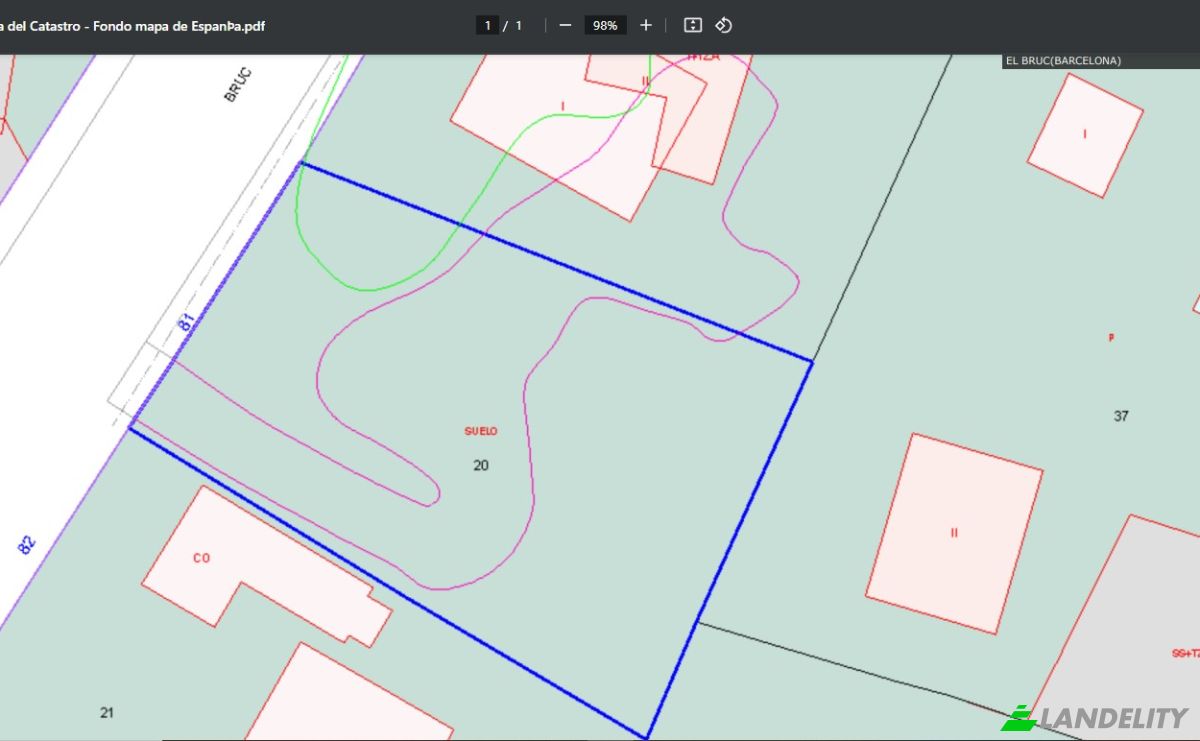Image resolution: width=1200 pixels, height=741 pixels.
Task: Click parcel number 20 label
Action: (481, 465)
